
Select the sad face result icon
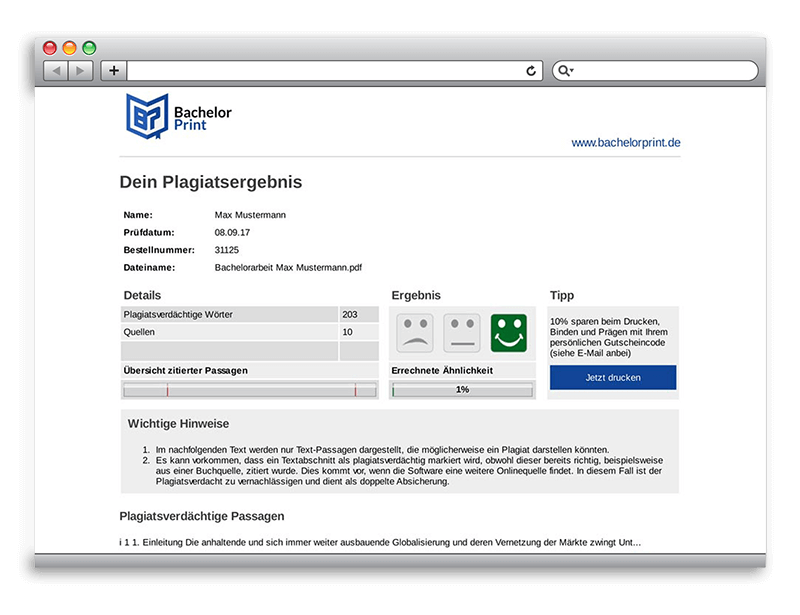tap(415, 333)
